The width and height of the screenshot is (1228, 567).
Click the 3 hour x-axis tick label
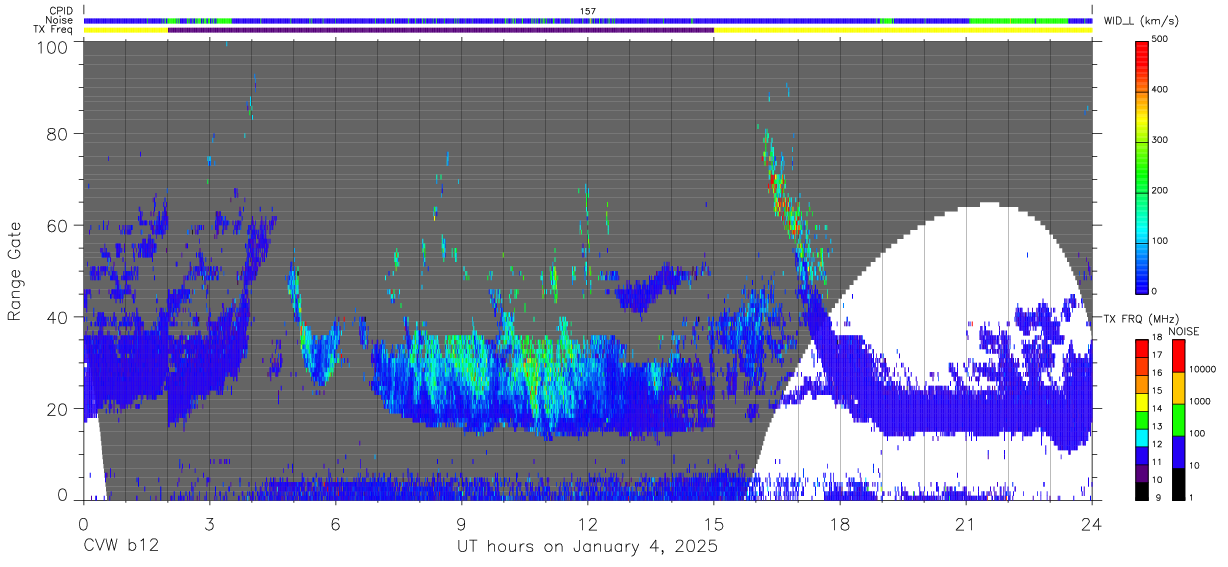[209, 522]
